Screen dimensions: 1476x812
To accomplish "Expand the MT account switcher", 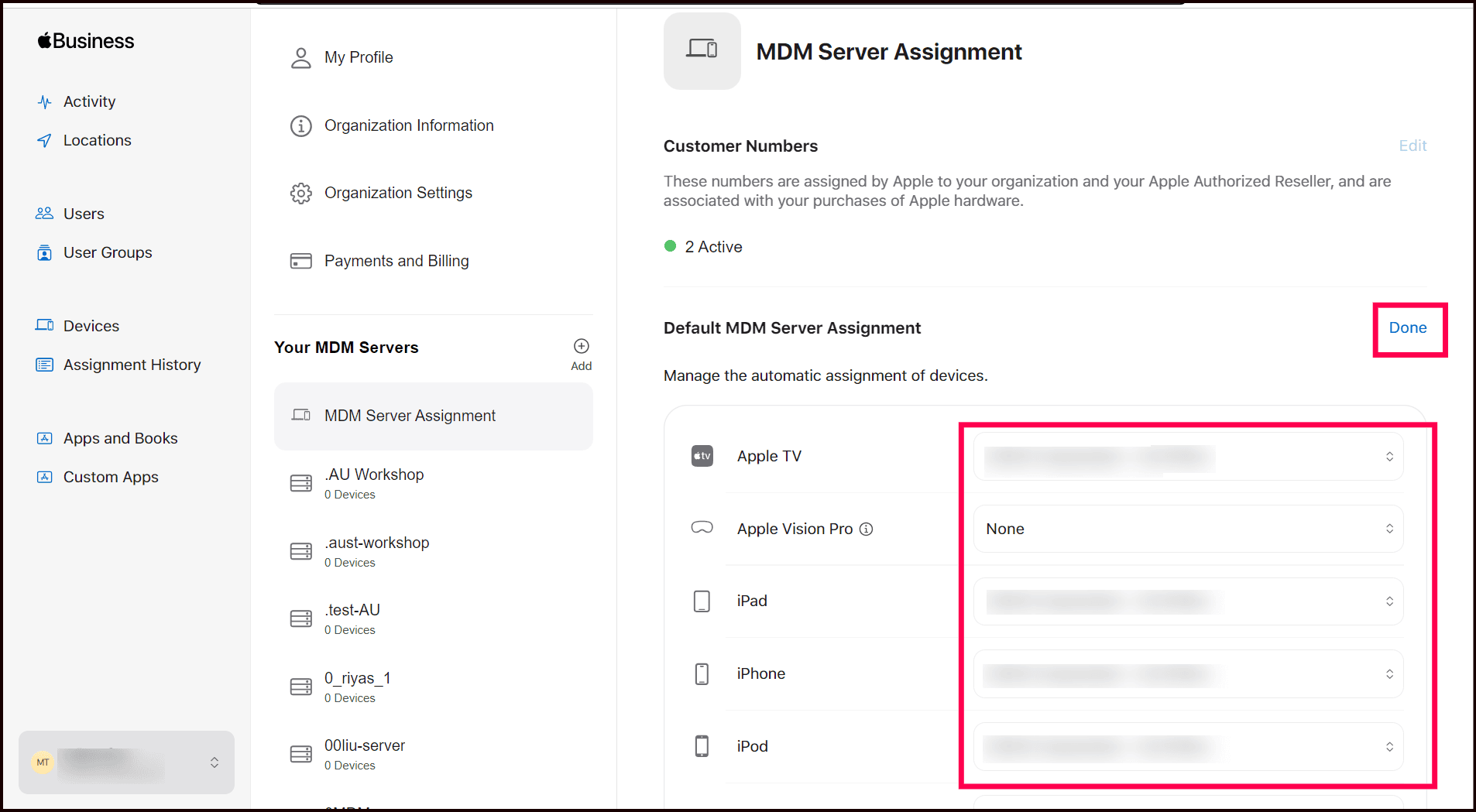I will tap(126, 762).
